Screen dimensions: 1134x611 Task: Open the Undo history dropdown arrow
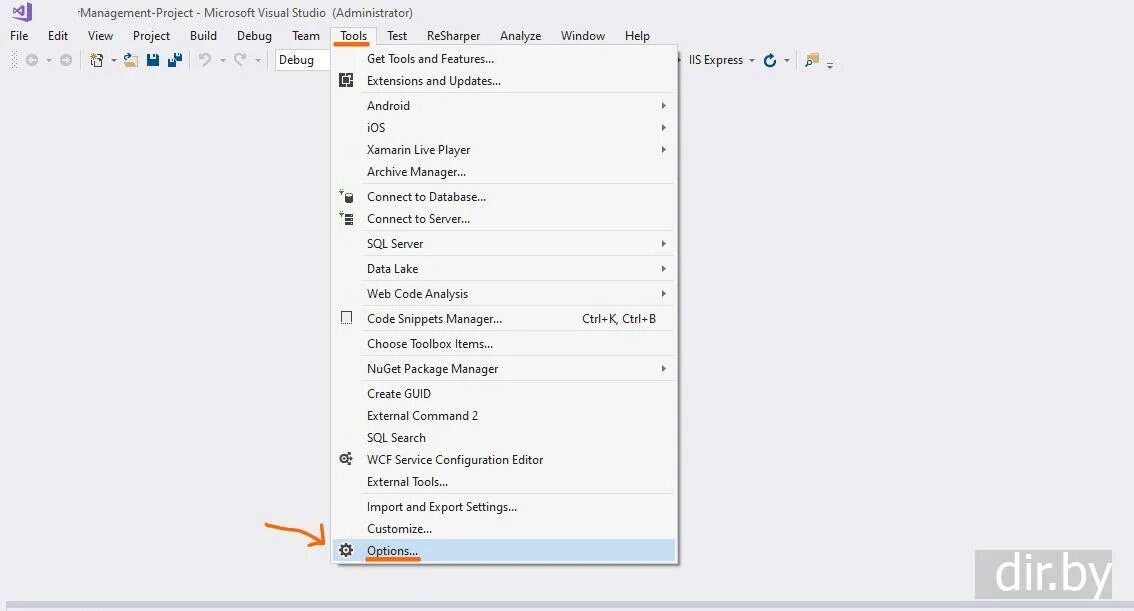[x=223, y=60]
